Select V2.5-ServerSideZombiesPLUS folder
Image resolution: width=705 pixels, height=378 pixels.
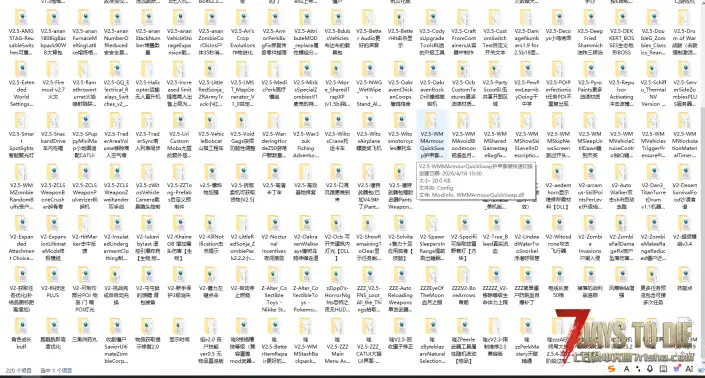click(x=685, y=84)
